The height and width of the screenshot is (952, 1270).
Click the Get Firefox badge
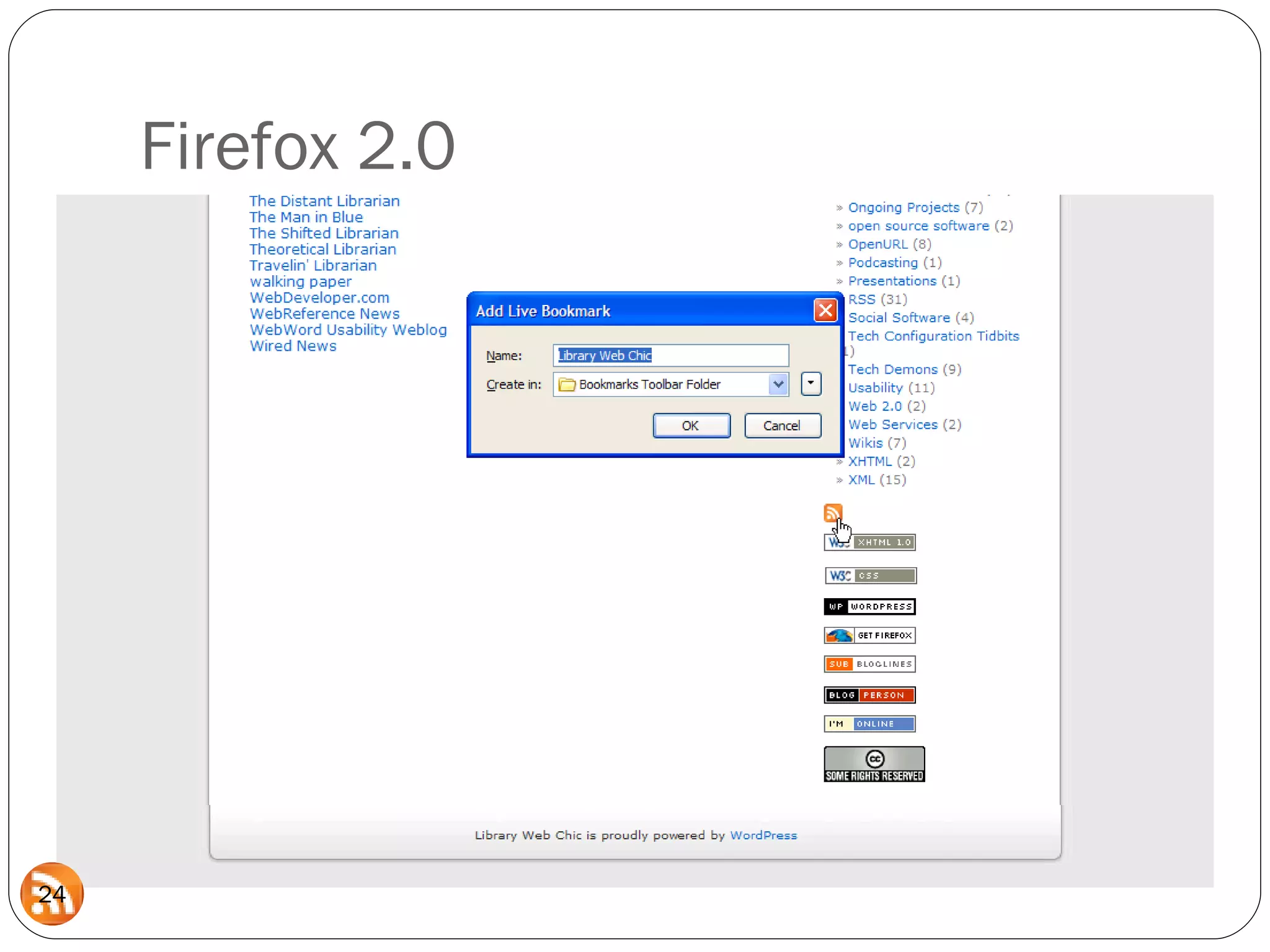[x=869, y=635]
